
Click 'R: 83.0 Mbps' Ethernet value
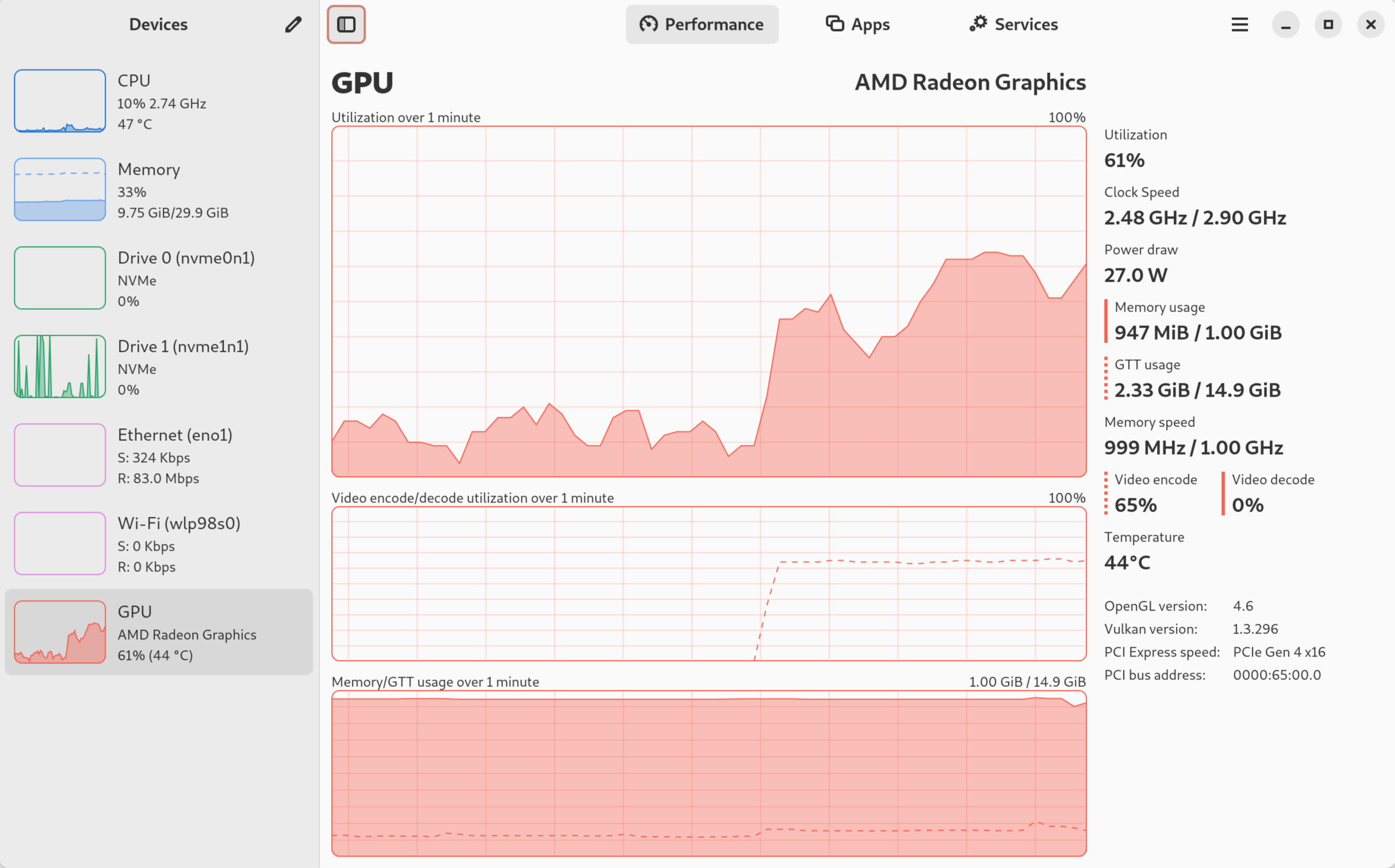click(x=158, y=478)
